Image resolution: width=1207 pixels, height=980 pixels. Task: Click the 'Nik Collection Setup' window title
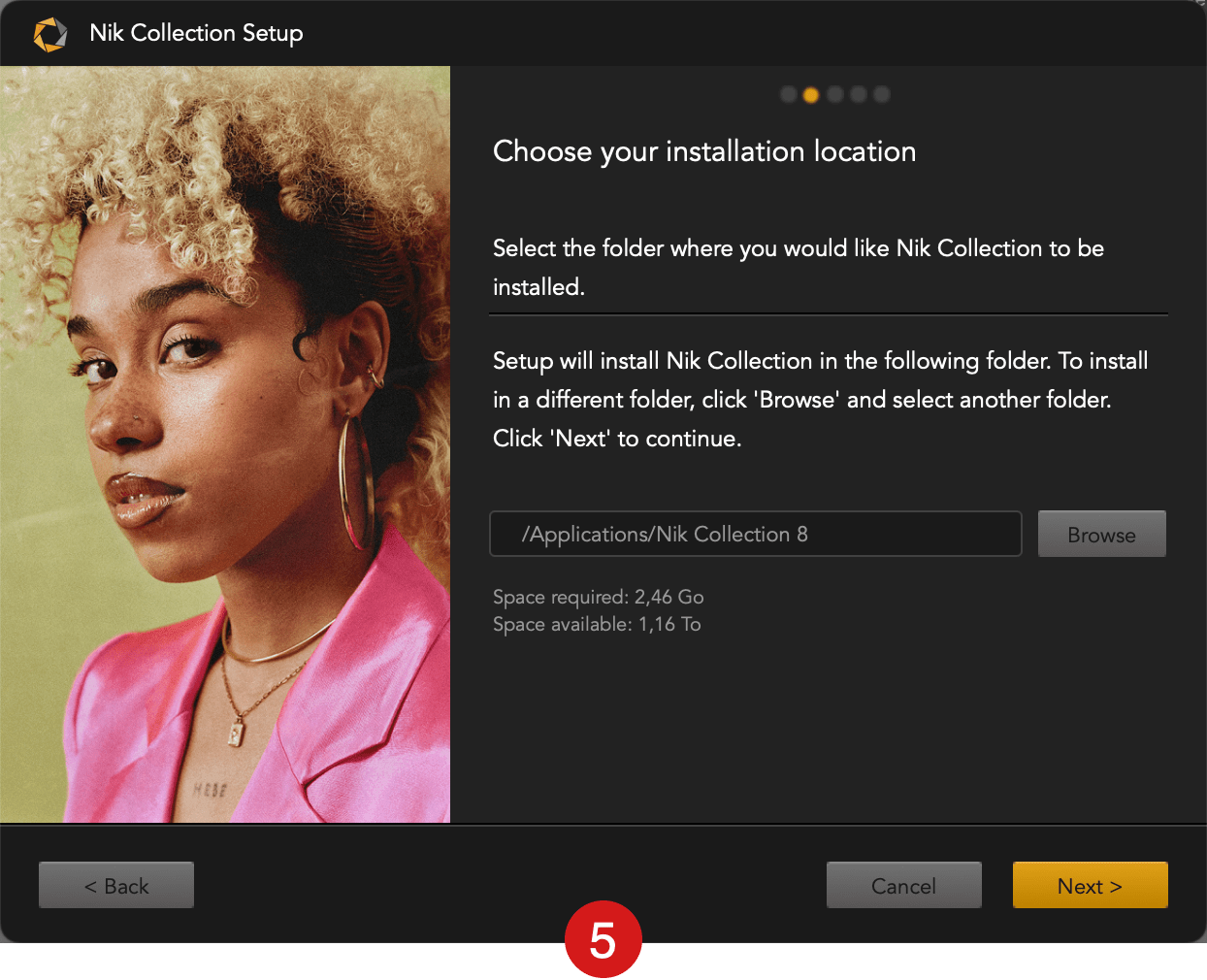(196, 33)
